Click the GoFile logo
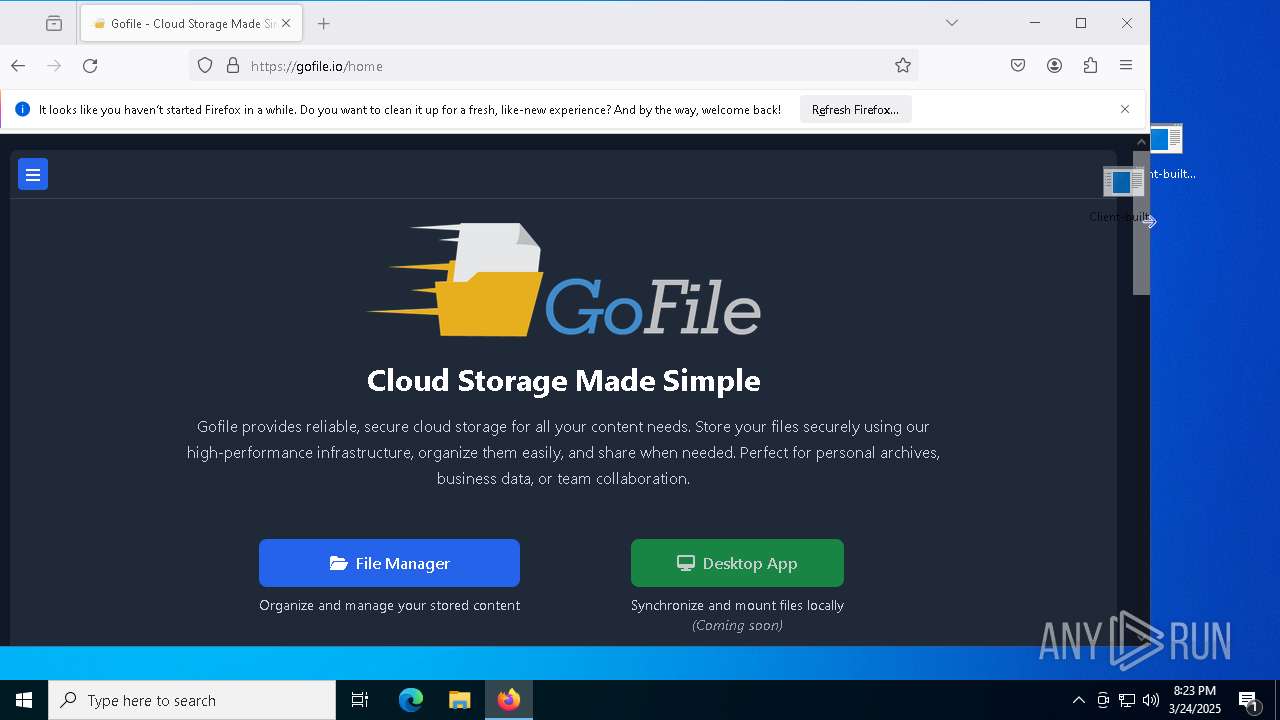The height and width of the screenshot is (720, 1280). pos(563,280)
